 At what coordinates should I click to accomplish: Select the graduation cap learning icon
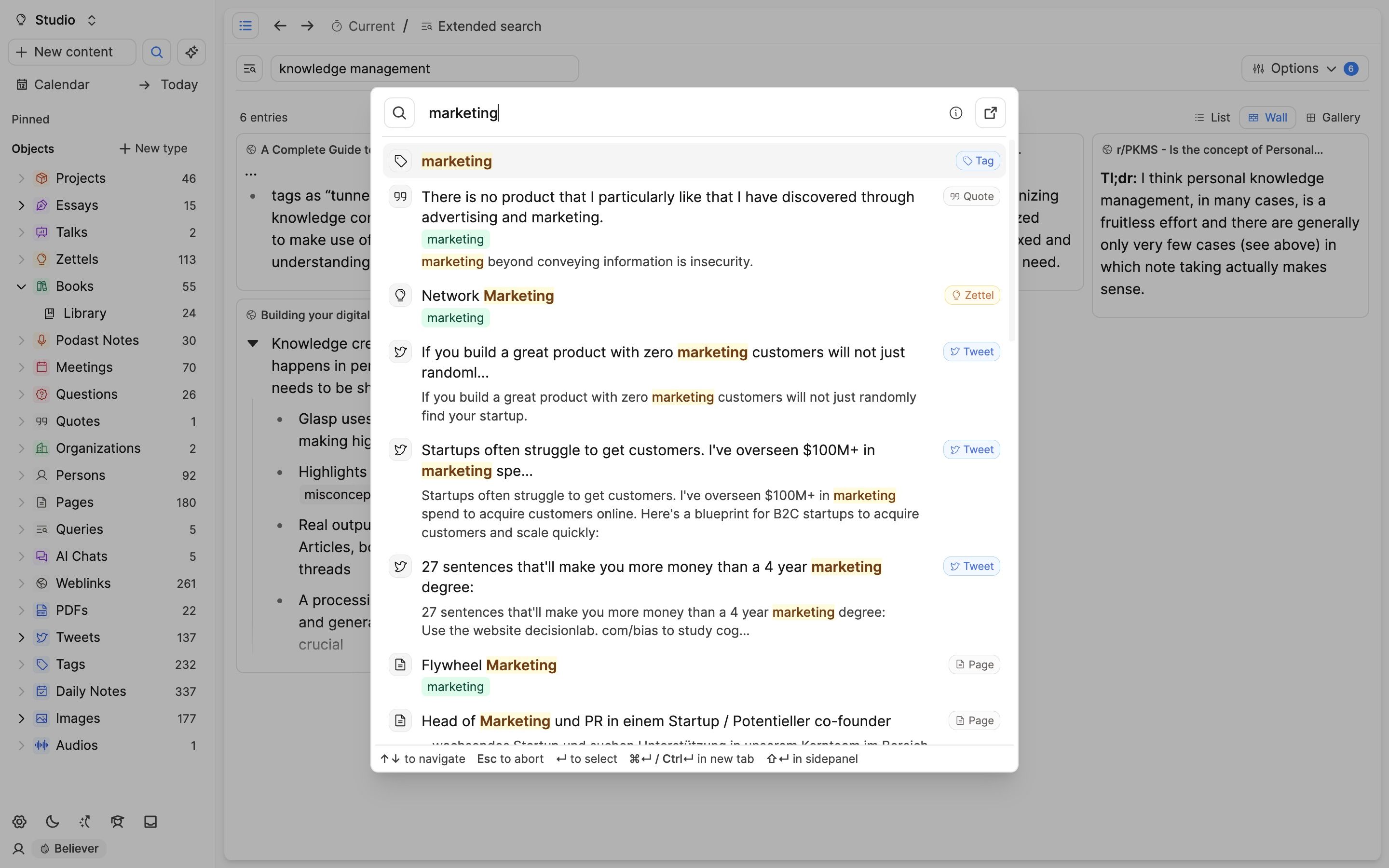point(117,822)
